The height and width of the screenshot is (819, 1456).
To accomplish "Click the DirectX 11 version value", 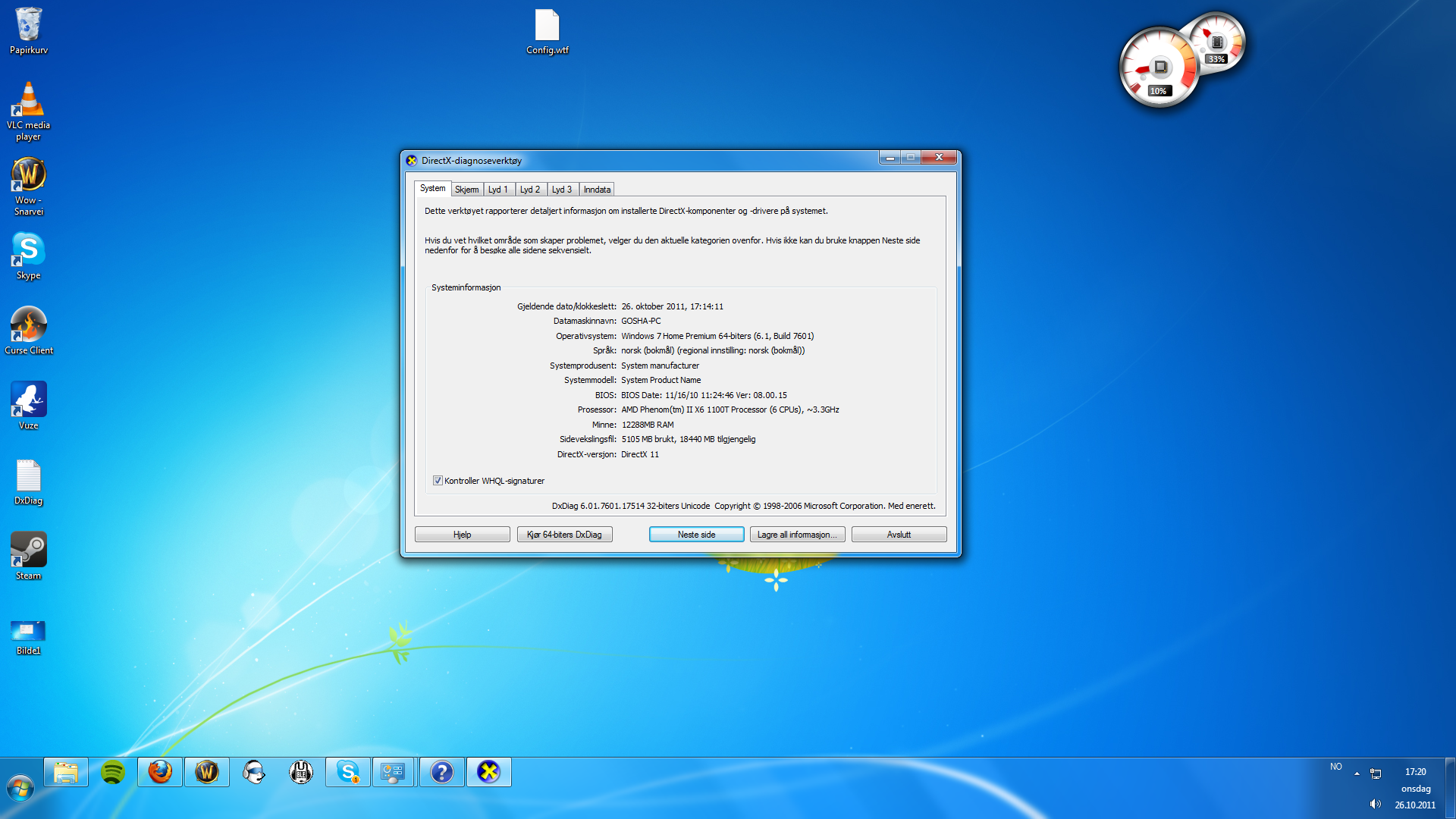I will click(640, 454).
